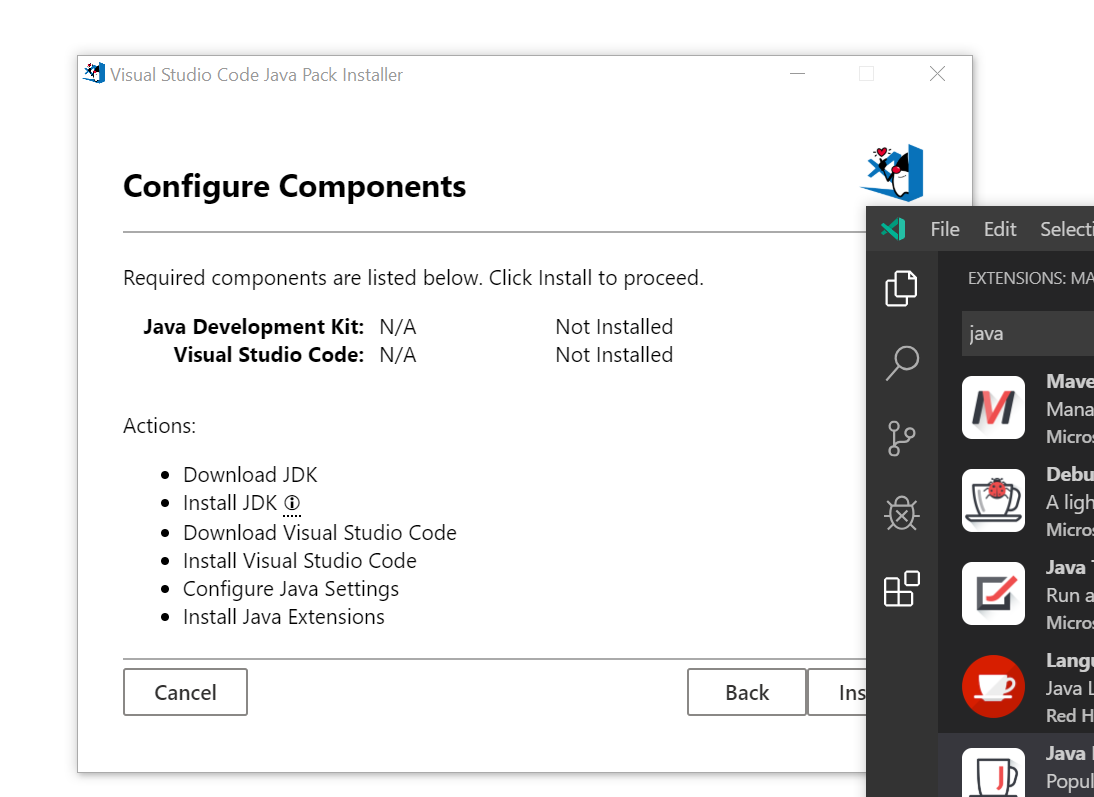
Task: Click Visual Studio Code 'Not Installed' status
Action: pyautogui.click(x=614, y=355)
